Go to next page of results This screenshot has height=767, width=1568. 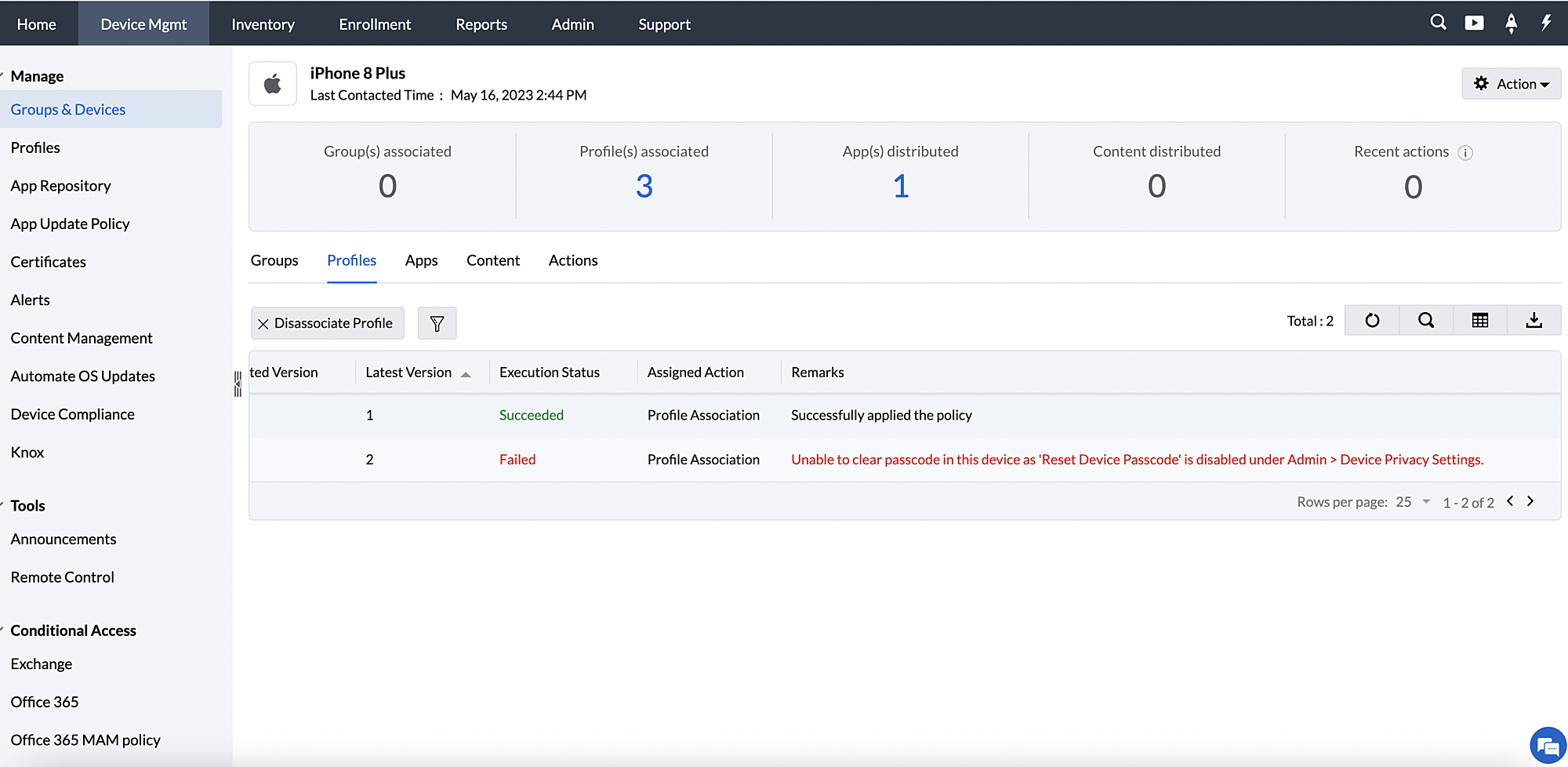click(x=1530, y=501)
